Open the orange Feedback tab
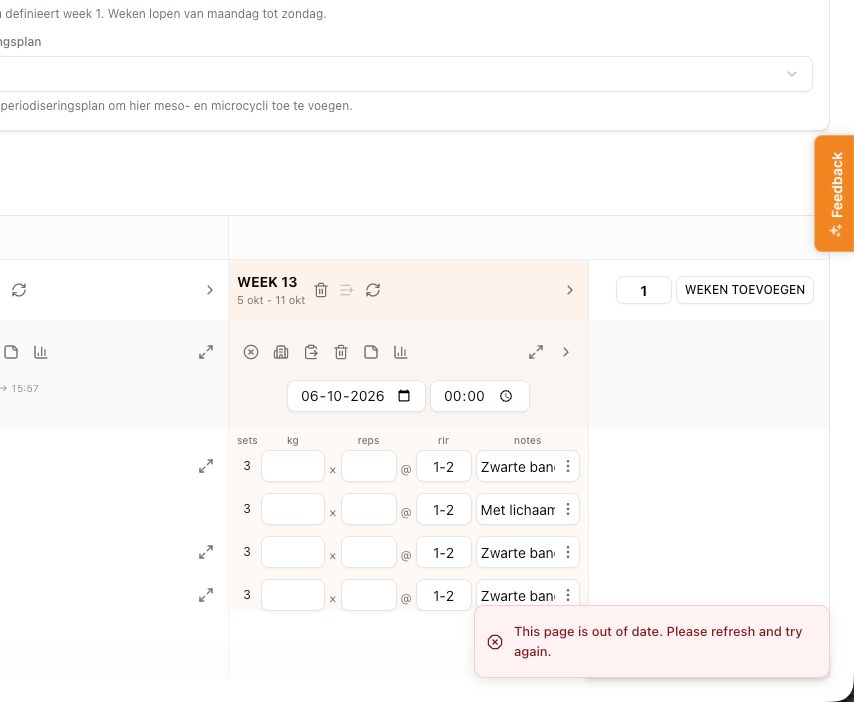Viewport: 854px width, 702px height. click(x=835, y=193)
